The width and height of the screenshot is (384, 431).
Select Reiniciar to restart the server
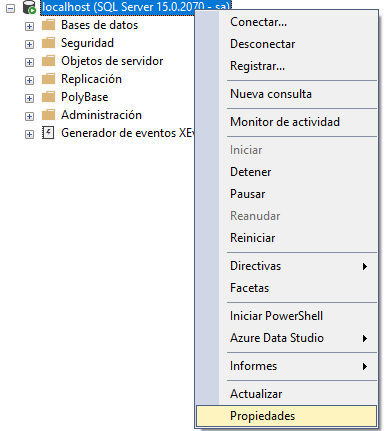click(287, 238)
